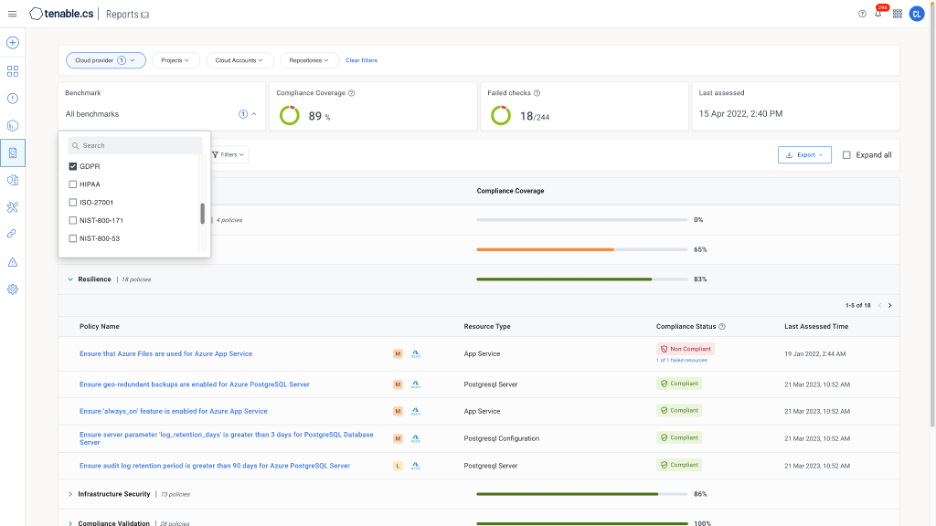Sort by Policy Name column header
Screen dimensions: 936x526
click(x=99, y=327)
